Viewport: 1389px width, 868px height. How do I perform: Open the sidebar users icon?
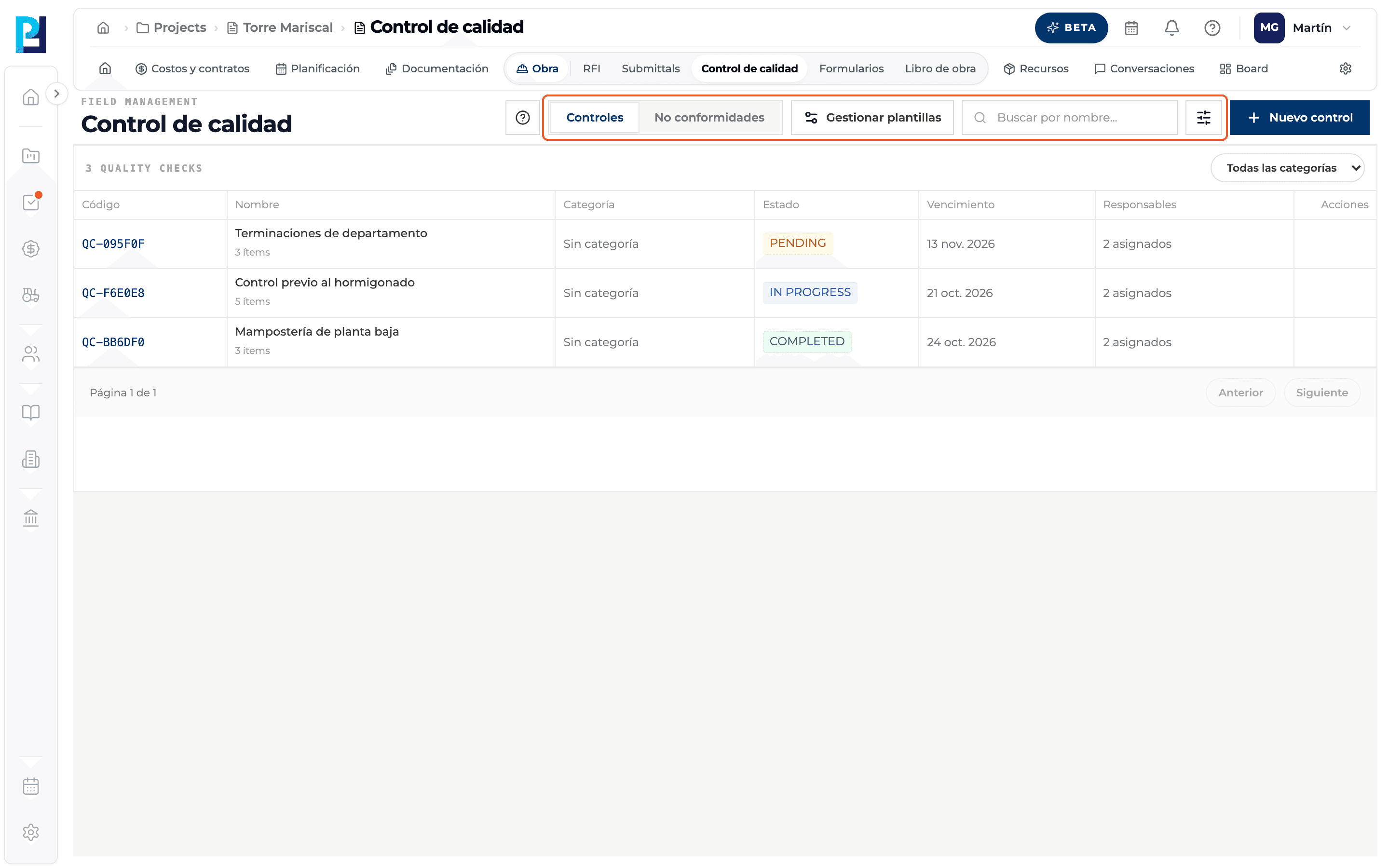pos(30,354)
